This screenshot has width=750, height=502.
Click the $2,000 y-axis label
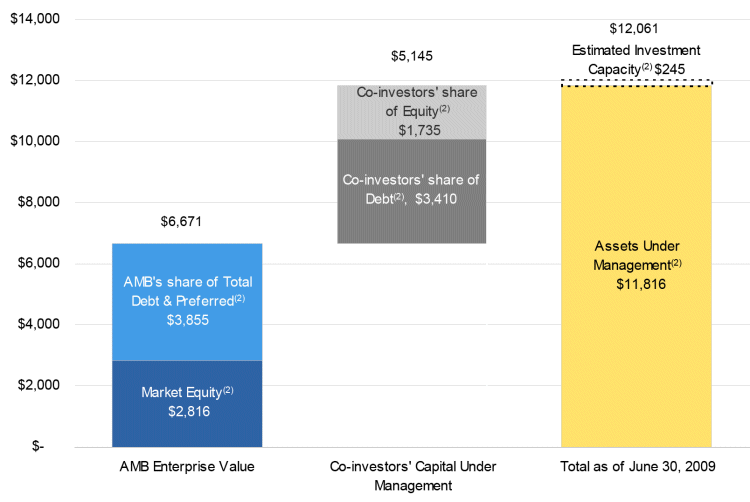pyautogui.click(x=37, y=385)
